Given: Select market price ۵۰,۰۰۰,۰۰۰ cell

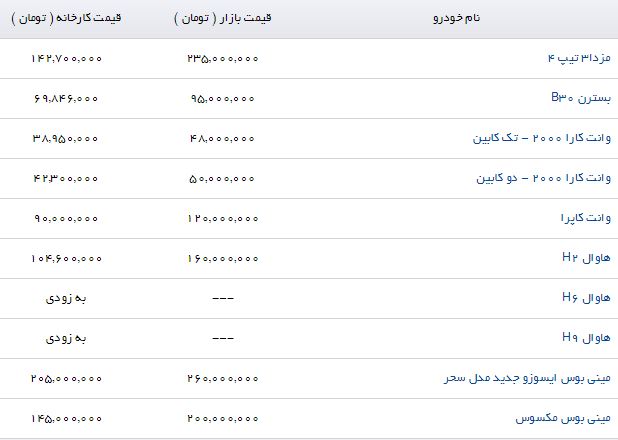Looking at the screenshot, I should 222,179.
